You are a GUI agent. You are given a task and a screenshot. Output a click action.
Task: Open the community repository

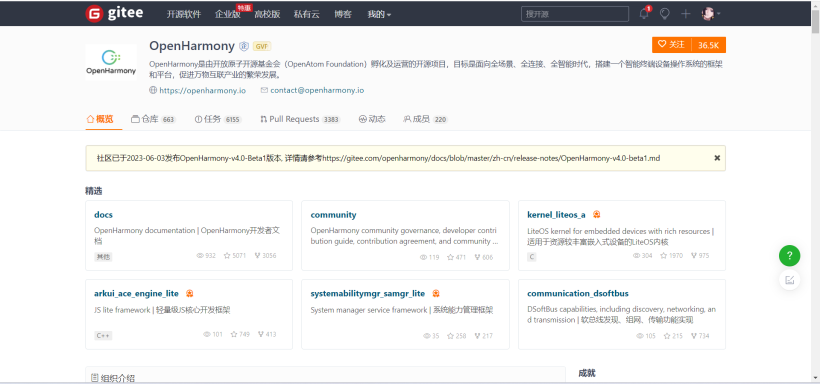pyautogui.click(x=333, y=214)
